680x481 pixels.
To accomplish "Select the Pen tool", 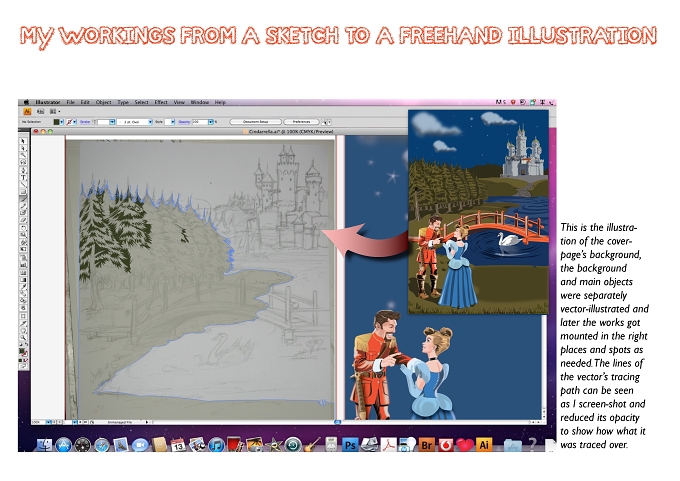I will click(23, 170).
